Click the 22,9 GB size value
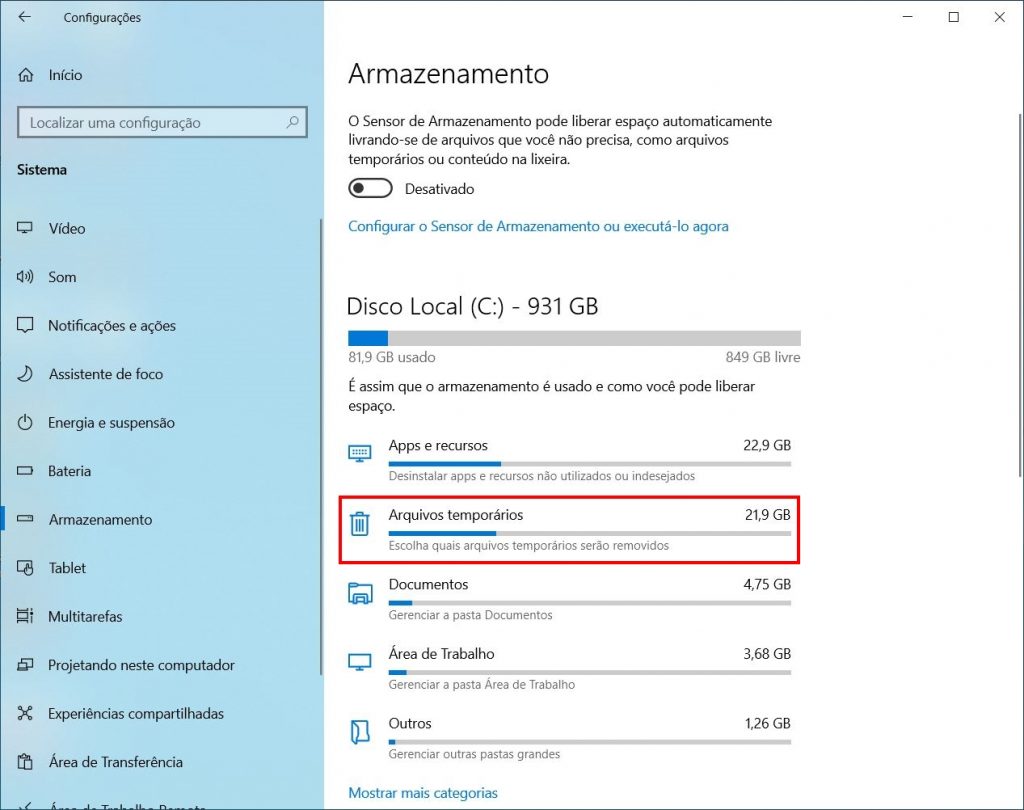The image size is (1024, 810). 767,445
